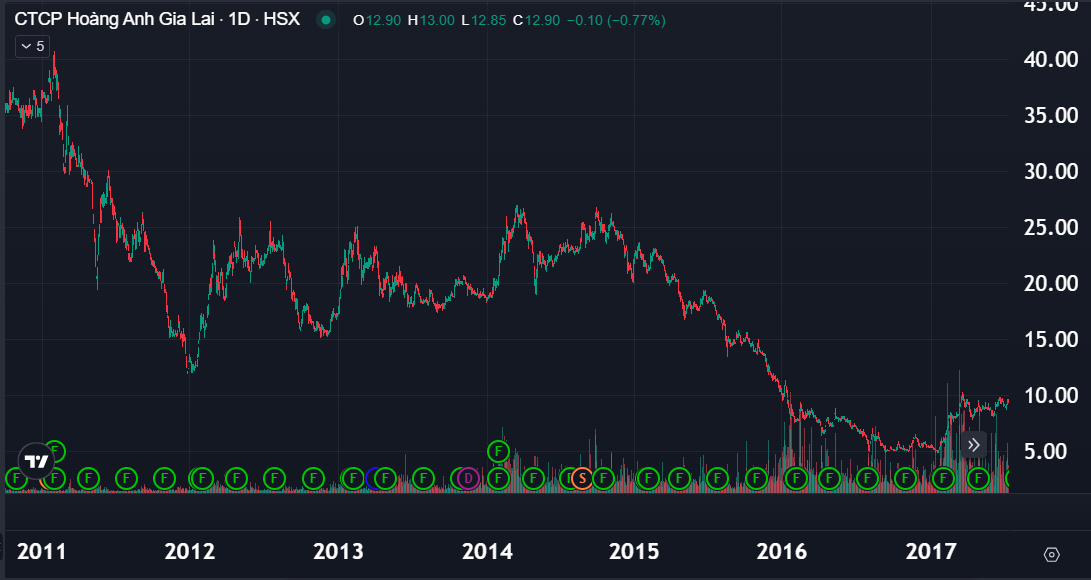Open the CTCP Hoàng Anh Gia Lai symbol title
The image size is (1091, 580).
pos(114,19)
